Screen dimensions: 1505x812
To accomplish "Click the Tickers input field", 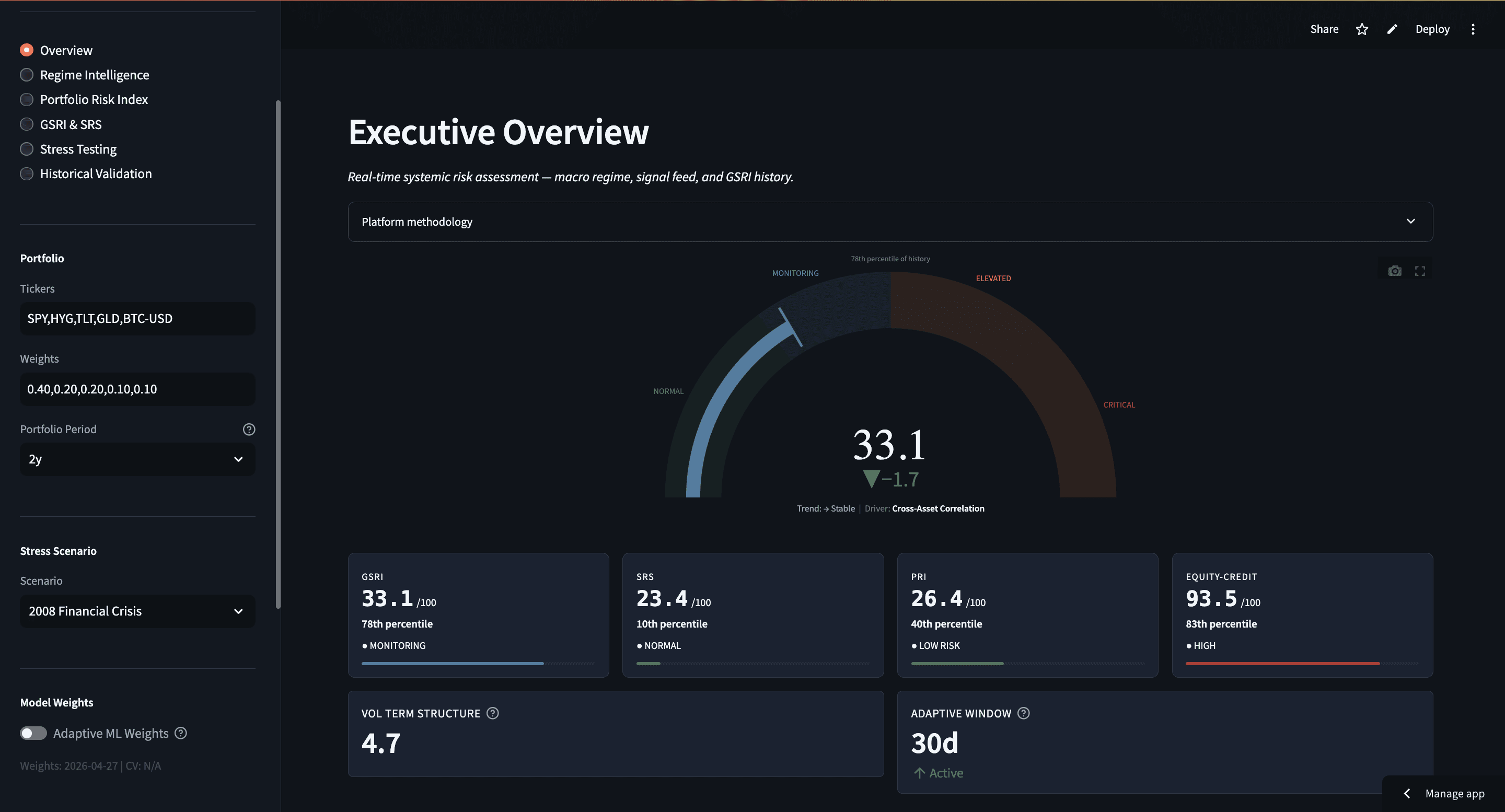I will [137, 319].
